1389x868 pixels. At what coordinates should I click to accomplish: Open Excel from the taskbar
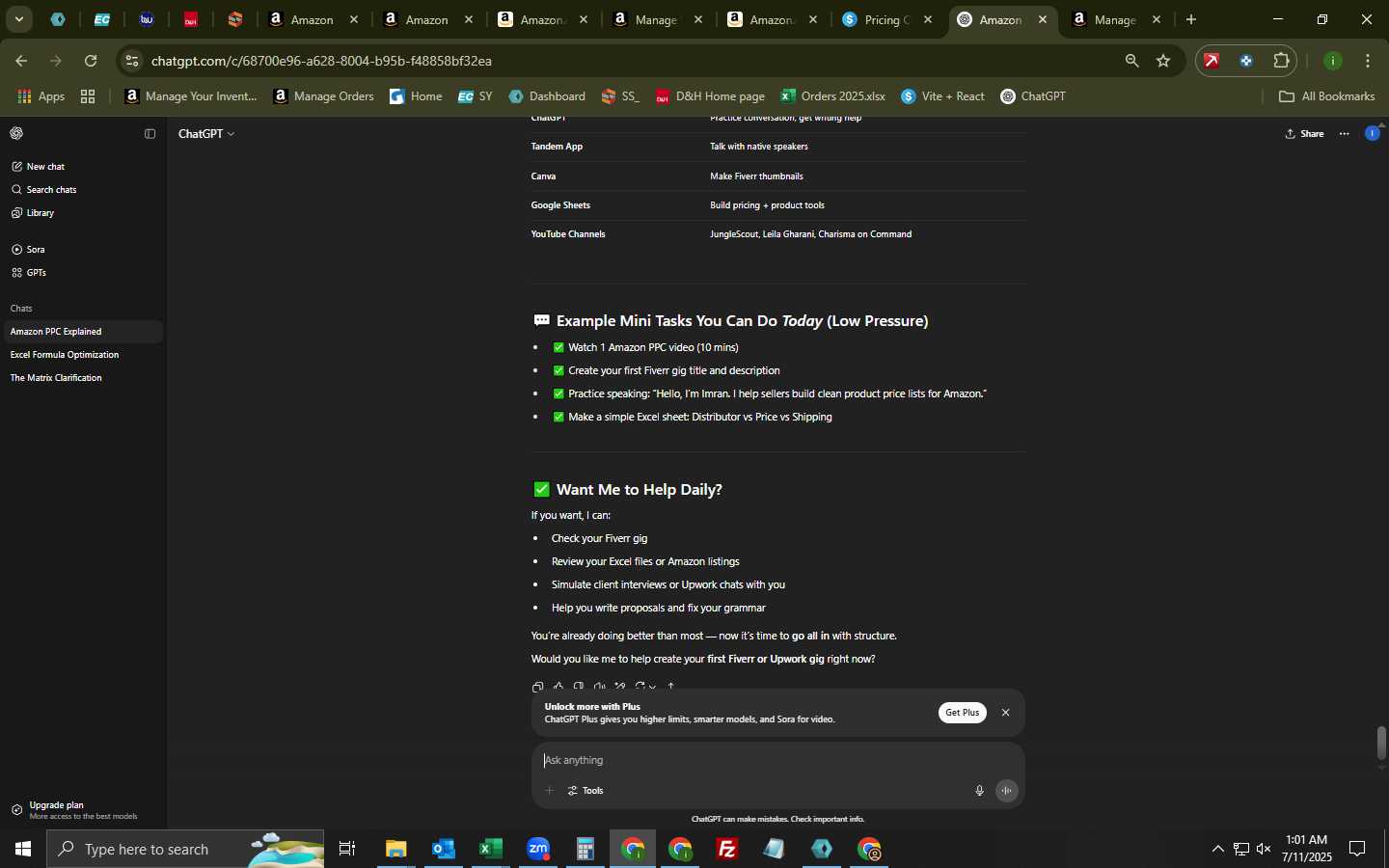tap(491, 849)
